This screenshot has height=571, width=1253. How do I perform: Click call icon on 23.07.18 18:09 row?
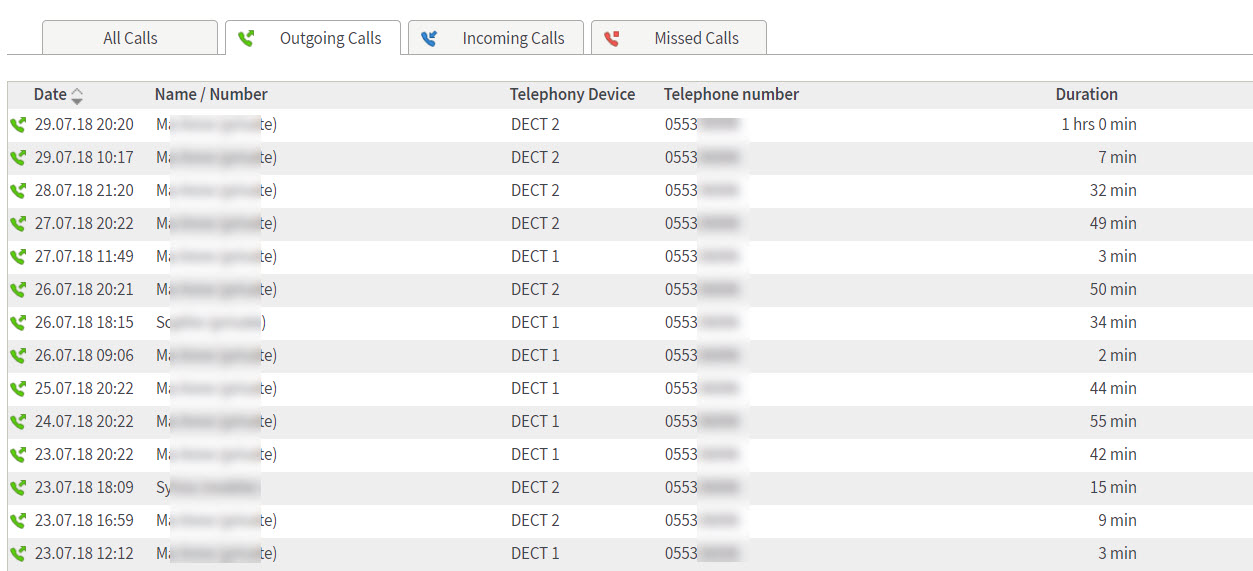(17, 488)
